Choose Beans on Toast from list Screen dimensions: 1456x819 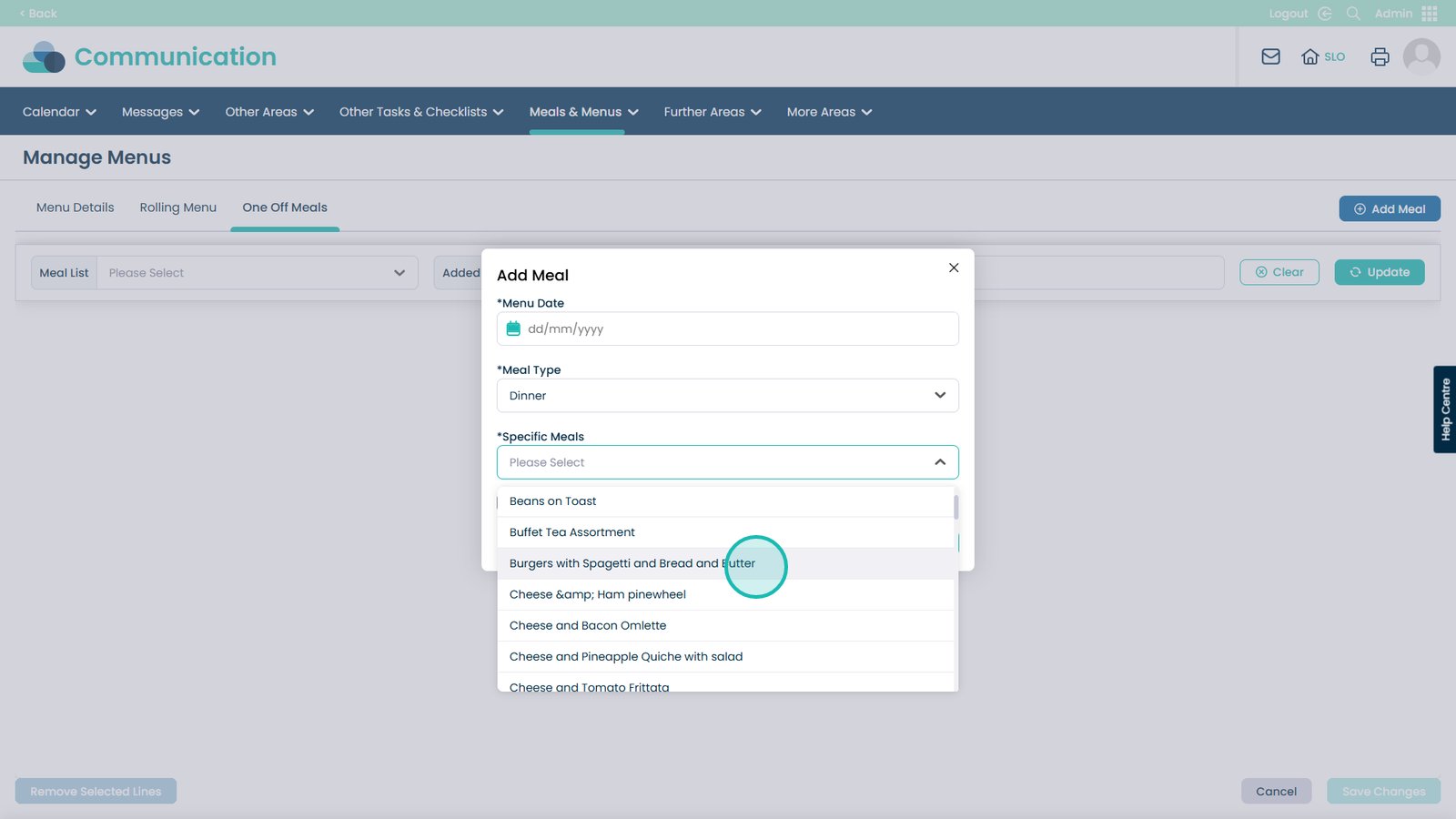553,501
